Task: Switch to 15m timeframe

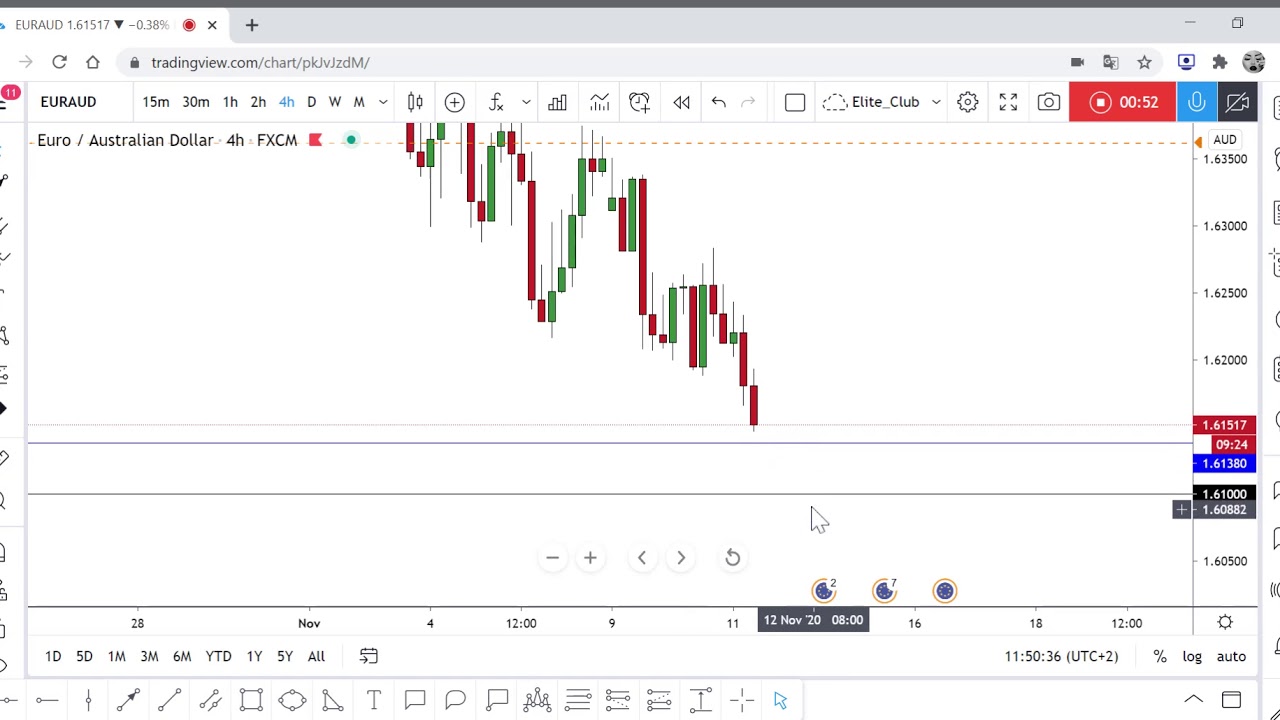Action: coord(156,102)
